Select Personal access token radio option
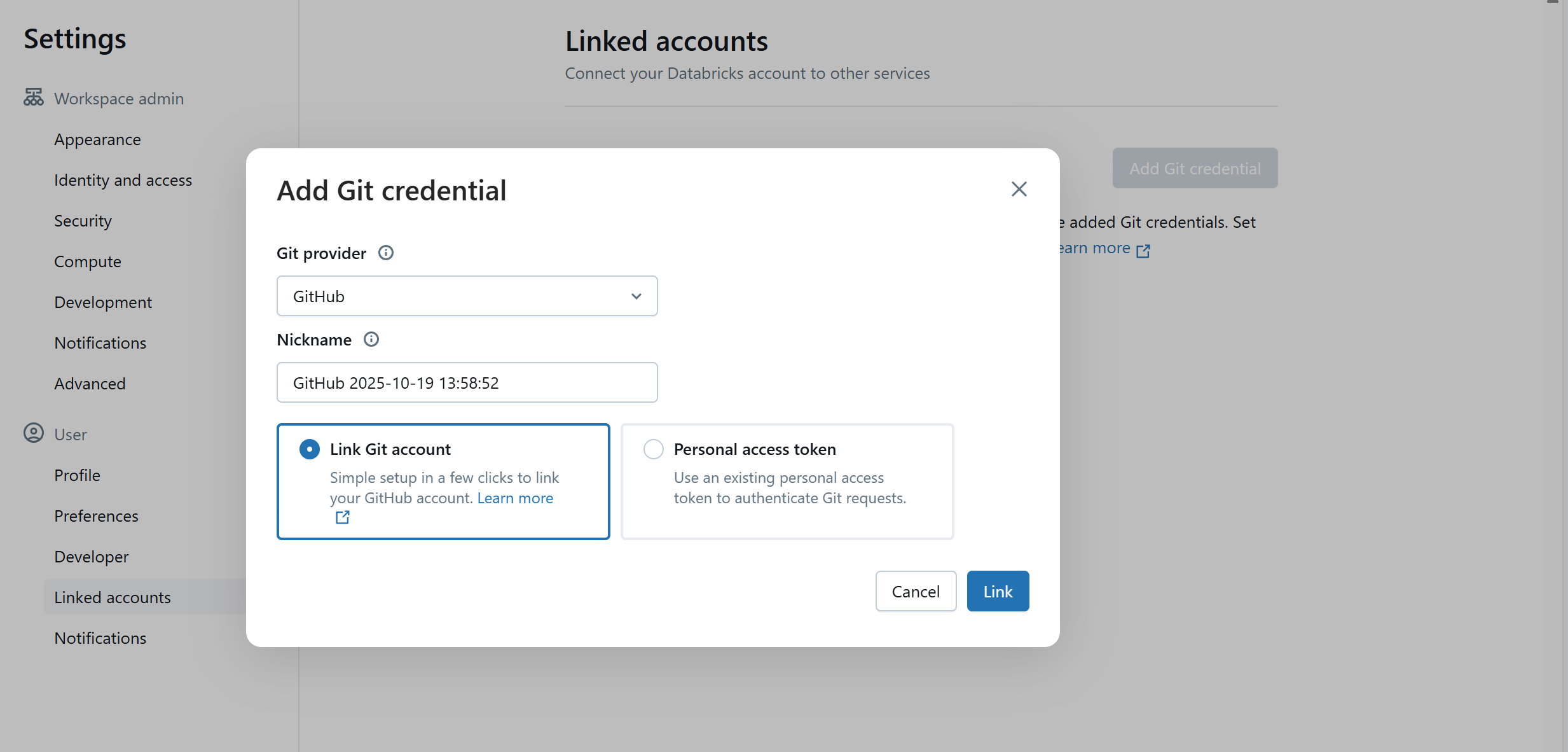 pyautogui.click(x=654, y=449)
